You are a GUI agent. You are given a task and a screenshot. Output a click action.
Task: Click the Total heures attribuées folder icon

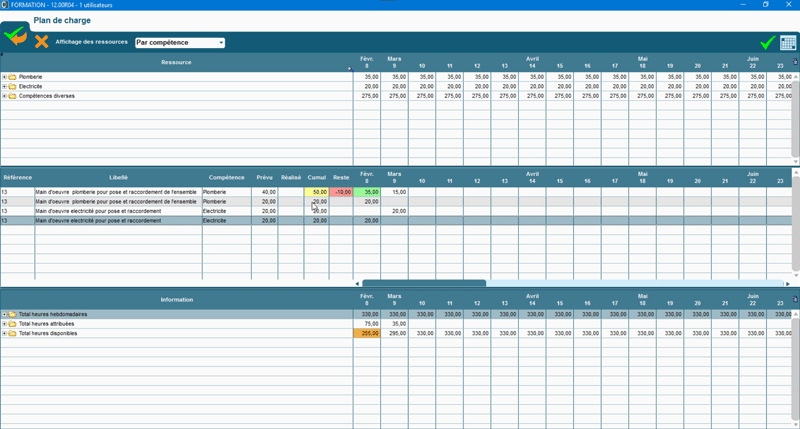(x=13, y=324)
